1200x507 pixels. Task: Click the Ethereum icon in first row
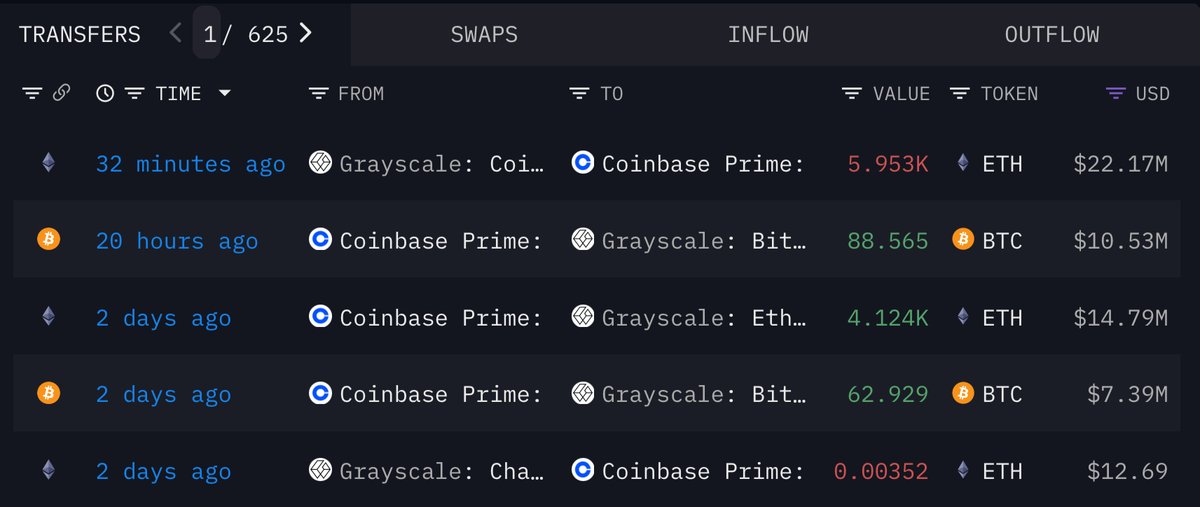click(x=48, y=162)
